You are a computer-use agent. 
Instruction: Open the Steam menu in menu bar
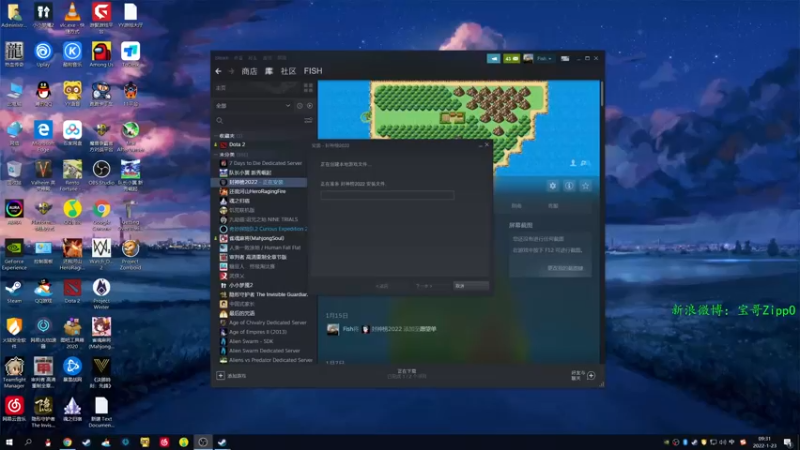coord(221,58)
